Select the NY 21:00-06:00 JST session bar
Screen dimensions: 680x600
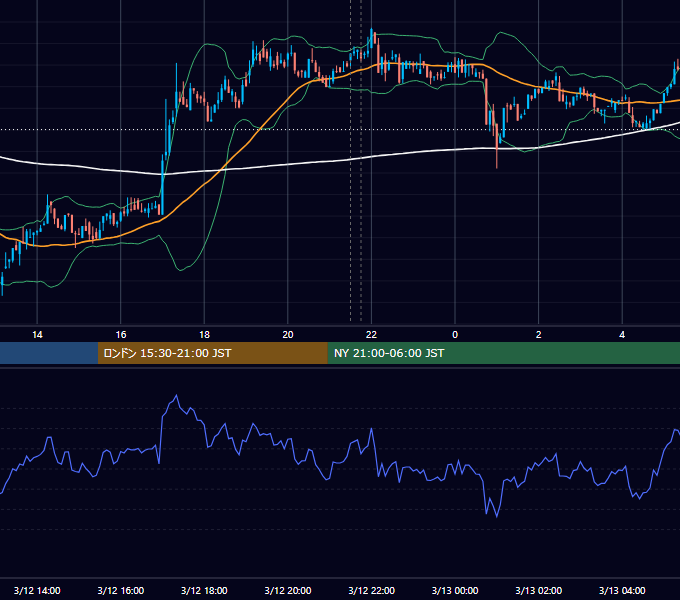(x=503, y=353)
